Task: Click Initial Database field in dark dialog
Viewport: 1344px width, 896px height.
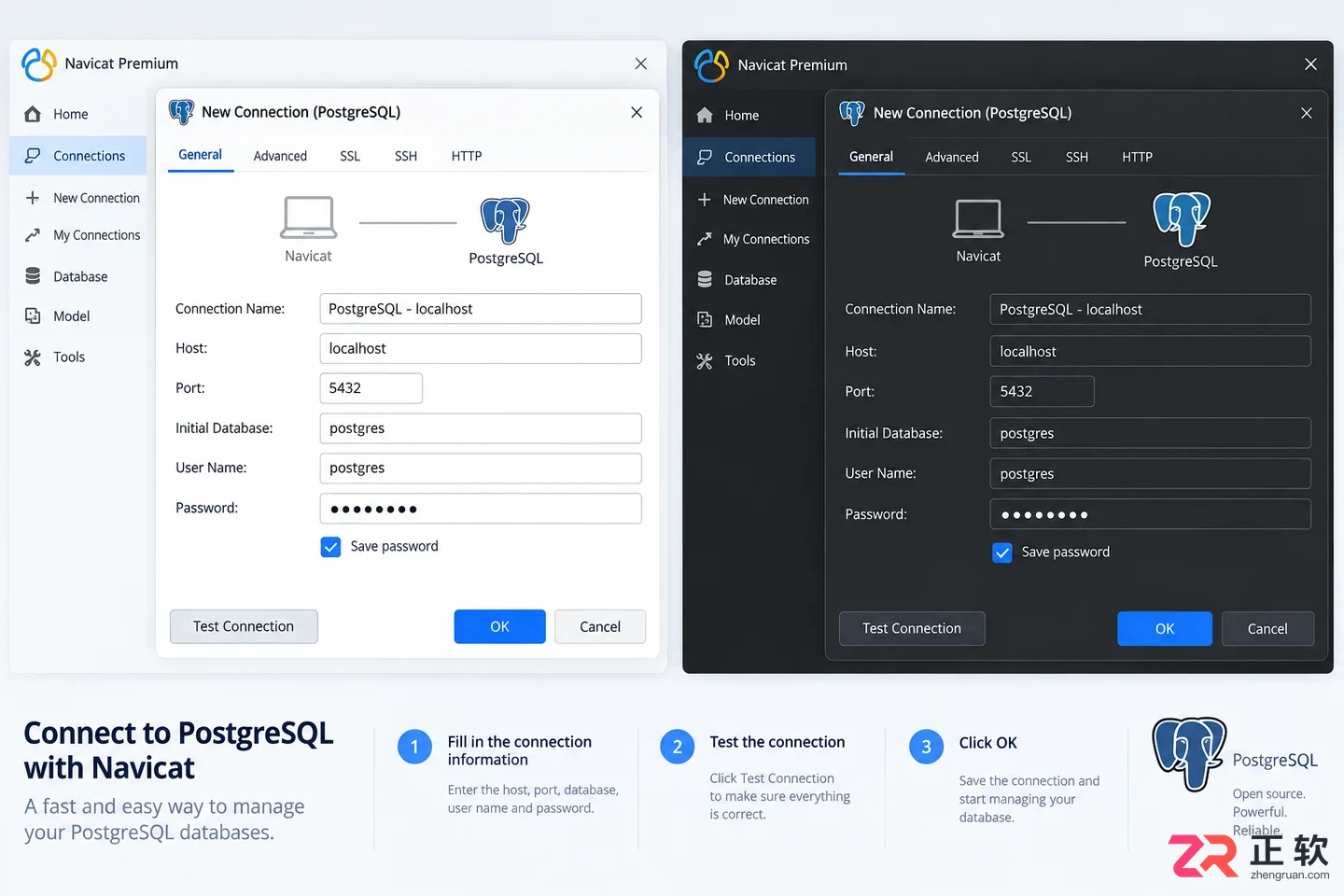Action: point(1150,433)
